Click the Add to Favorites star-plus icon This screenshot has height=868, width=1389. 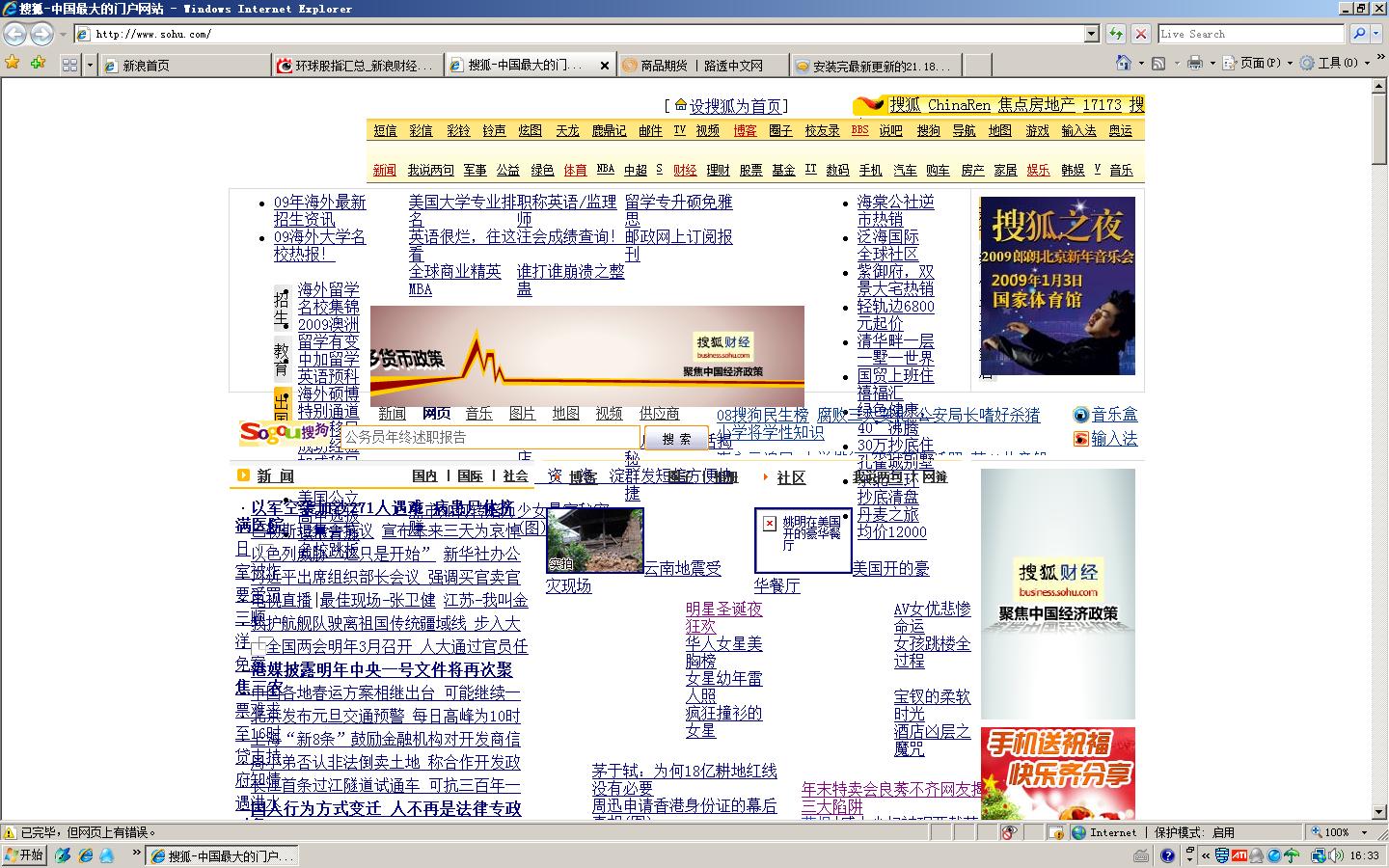[38, 63]
